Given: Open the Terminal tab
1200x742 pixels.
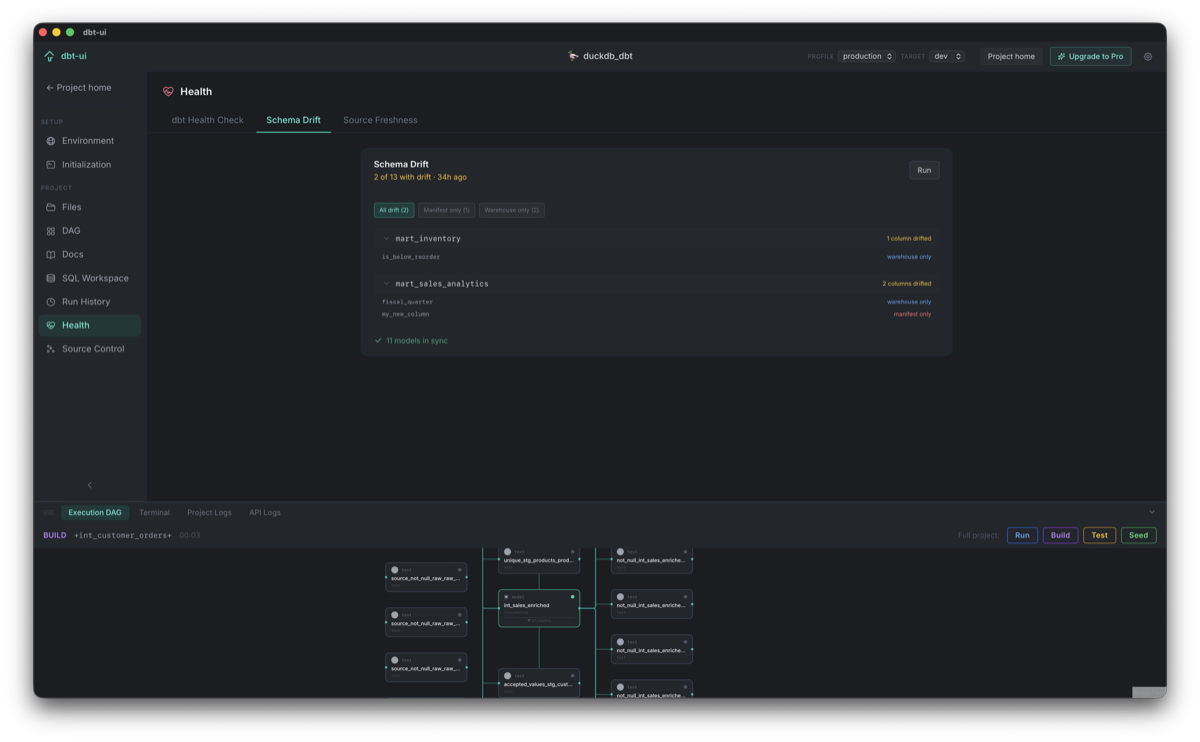Looking at the screenshot, I should (154, 512).
